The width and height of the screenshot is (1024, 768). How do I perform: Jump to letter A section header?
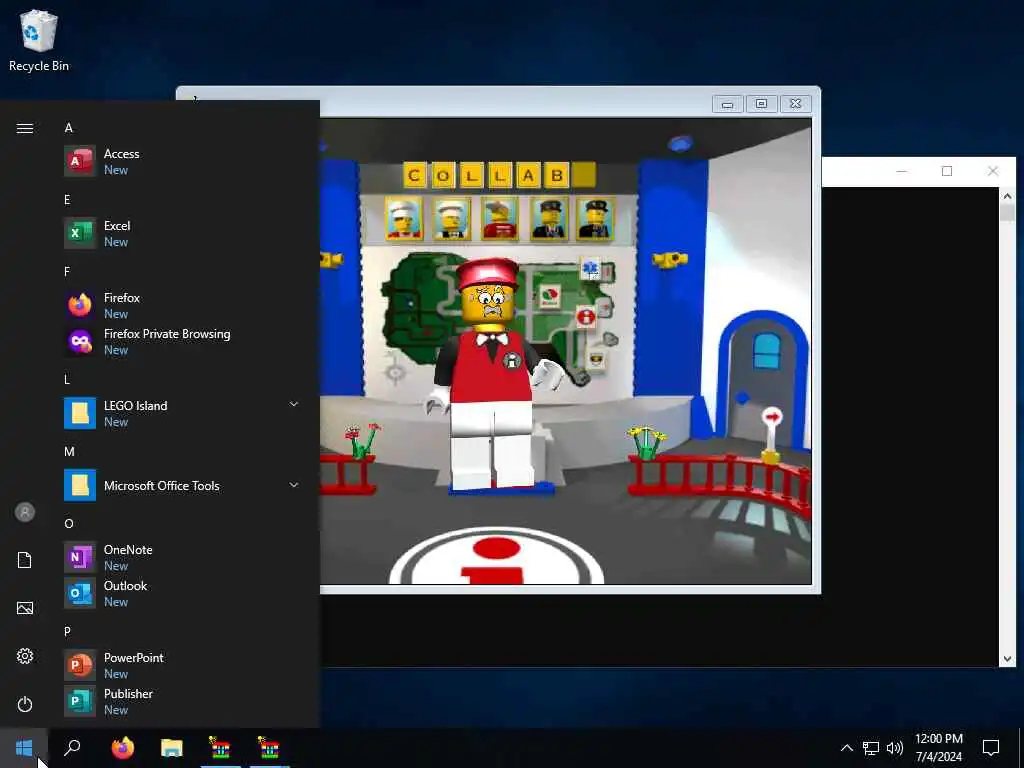coord(69,128)
